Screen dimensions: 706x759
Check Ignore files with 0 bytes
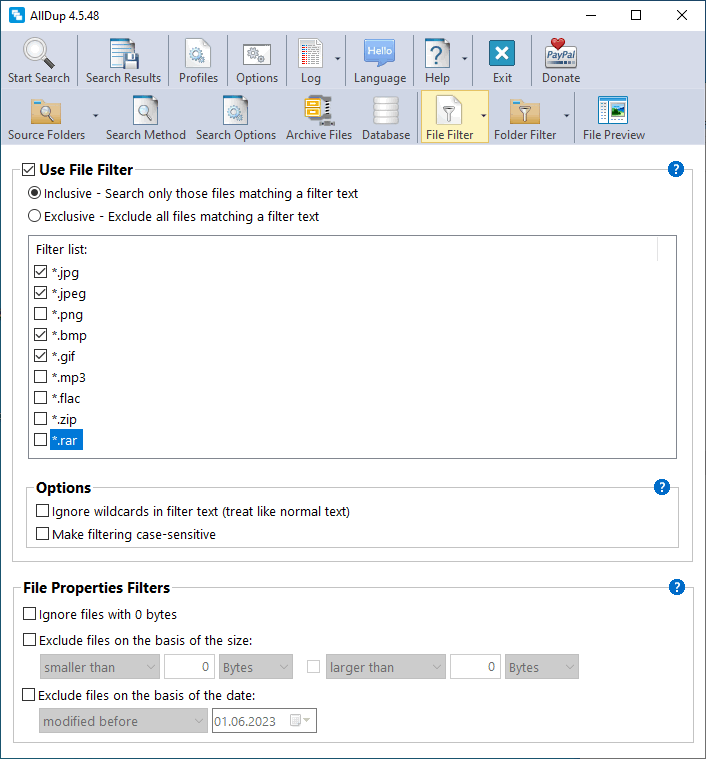[x=29, y=614]
